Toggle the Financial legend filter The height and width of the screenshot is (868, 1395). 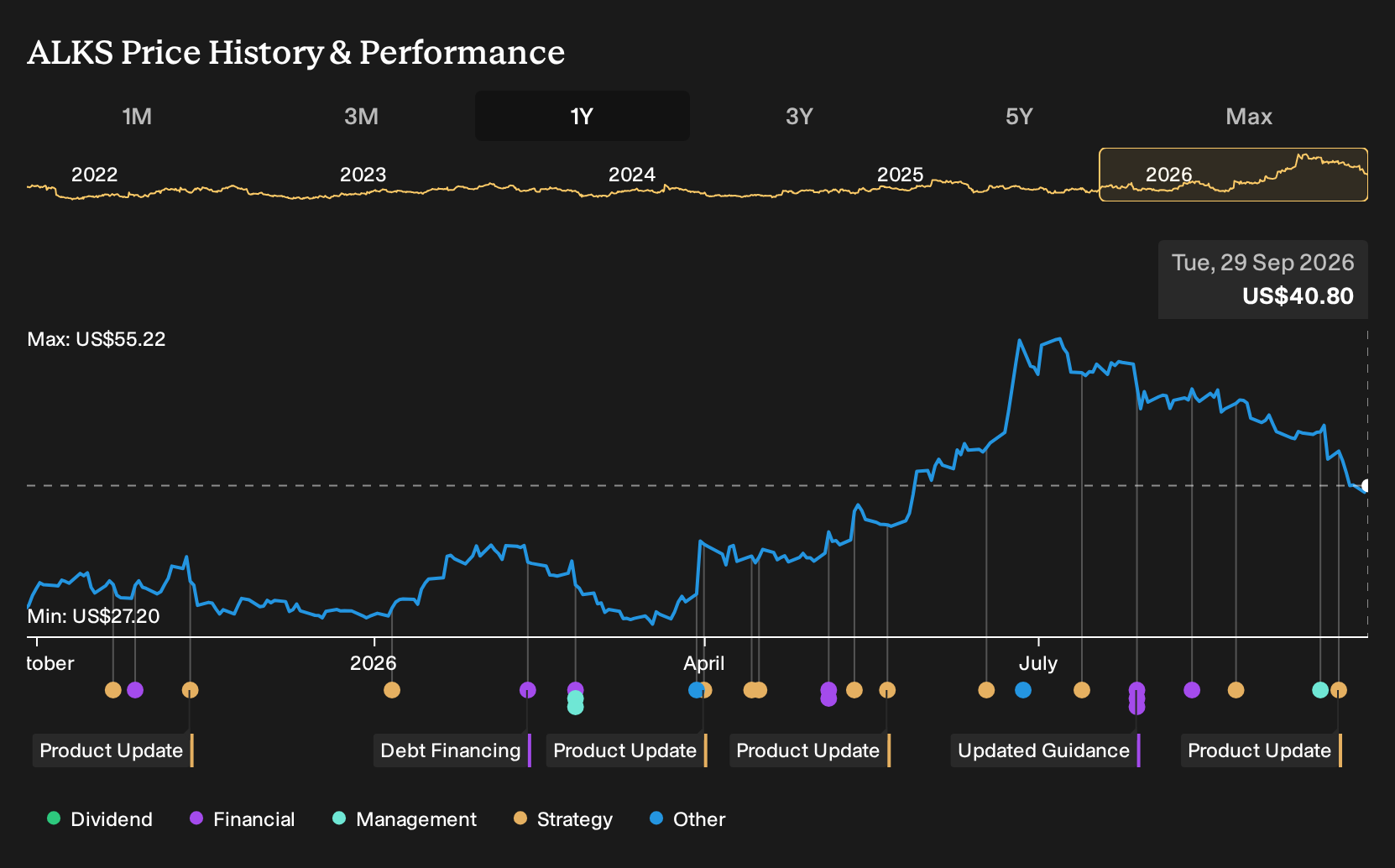[243, 819]
